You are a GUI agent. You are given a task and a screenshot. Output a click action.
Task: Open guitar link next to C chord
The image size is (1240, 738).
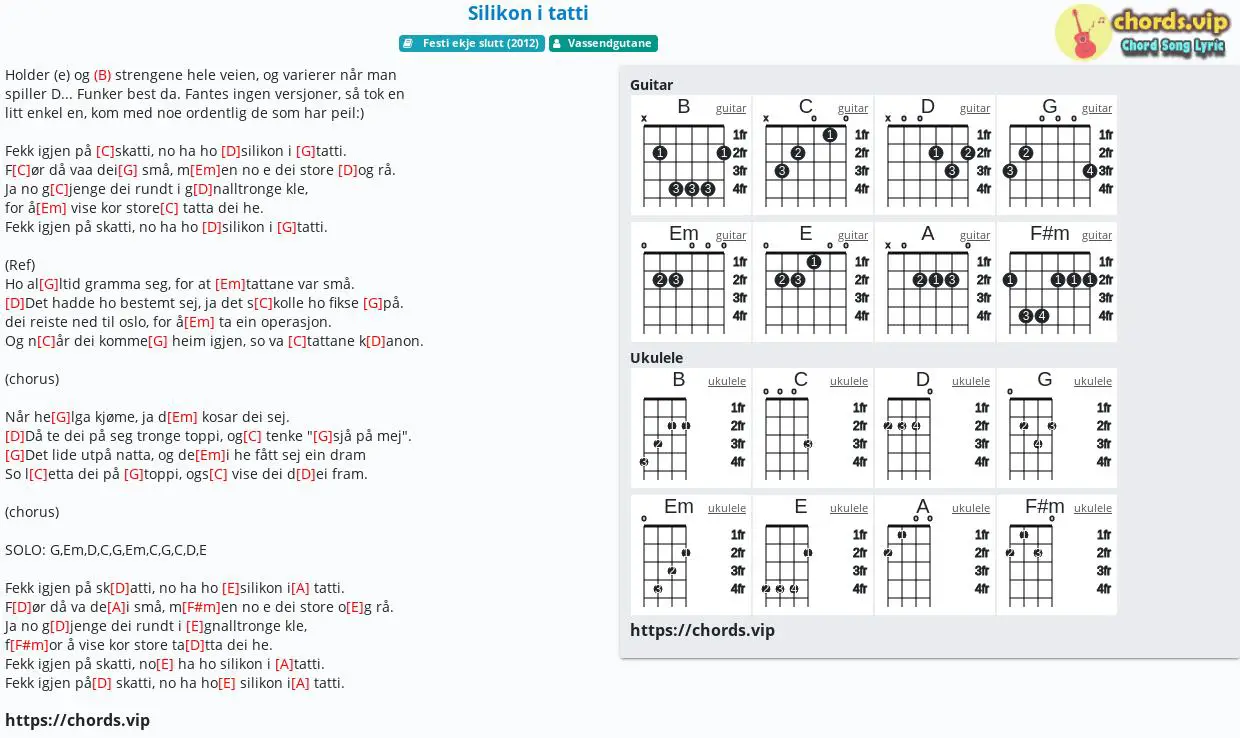pos(853,108)
